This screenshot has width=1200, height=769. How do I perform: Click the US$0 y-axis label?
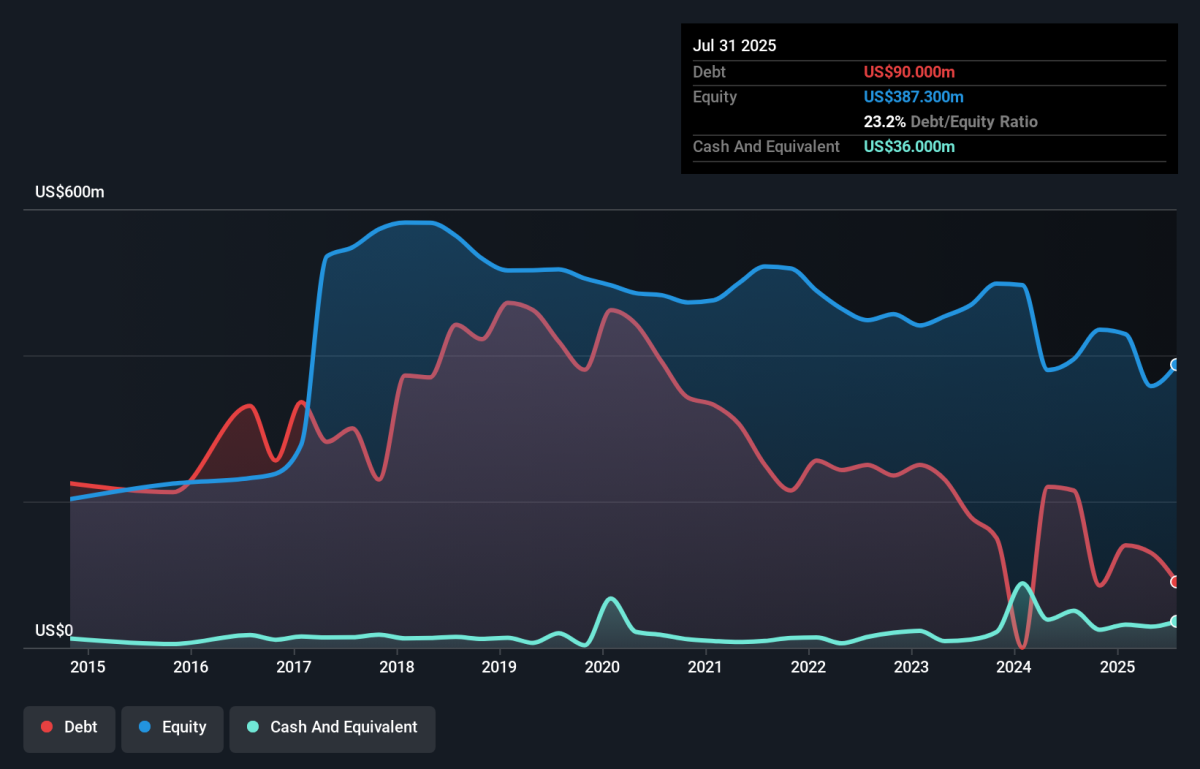tap(54, 630)
